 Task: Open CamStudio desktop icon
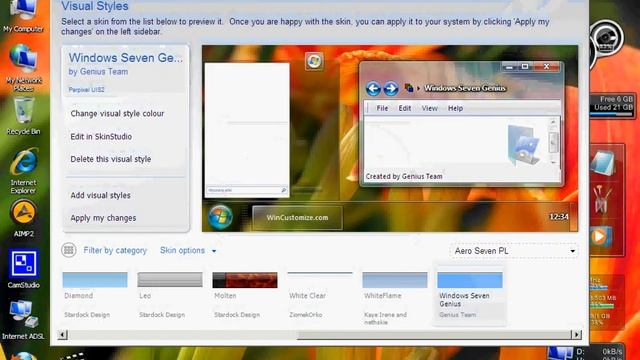pyautogui.click(x=23, y=269)
